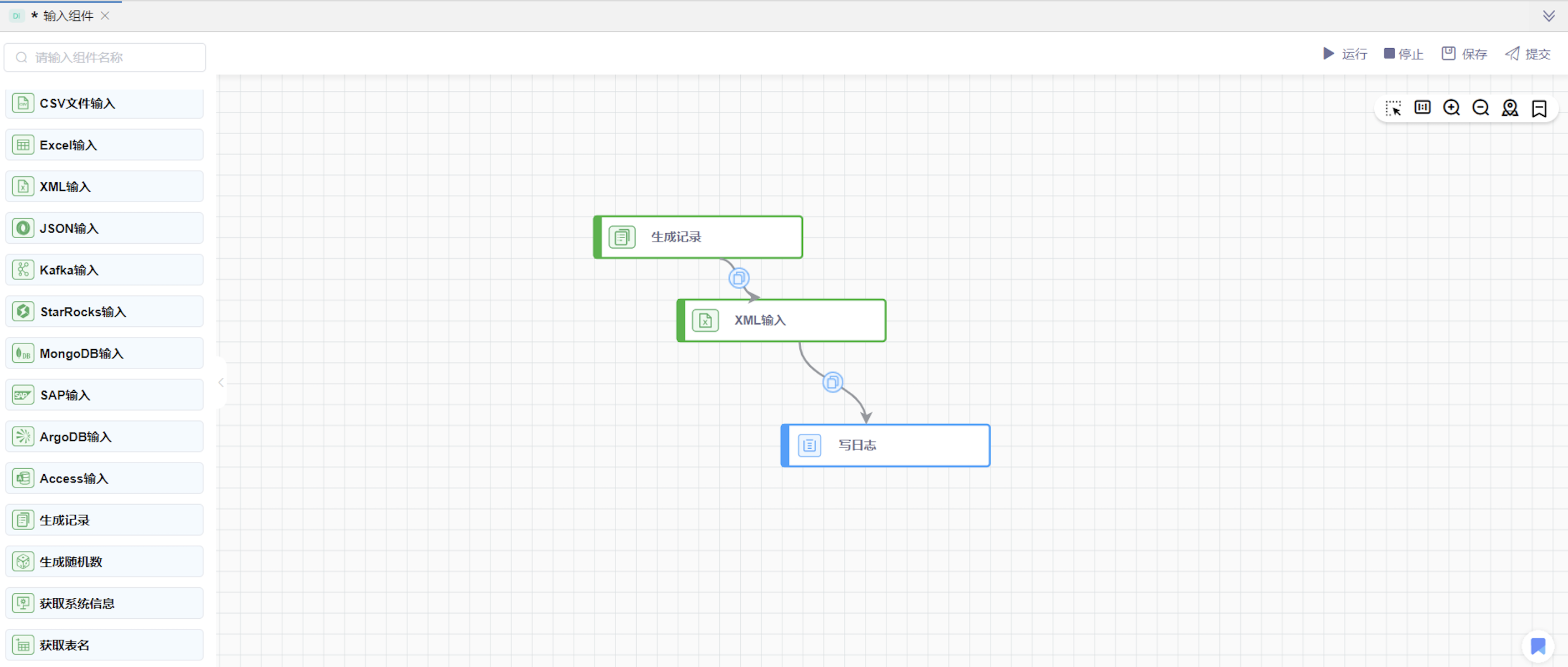Activate the marquee selection tool icon

point(1392,108)
